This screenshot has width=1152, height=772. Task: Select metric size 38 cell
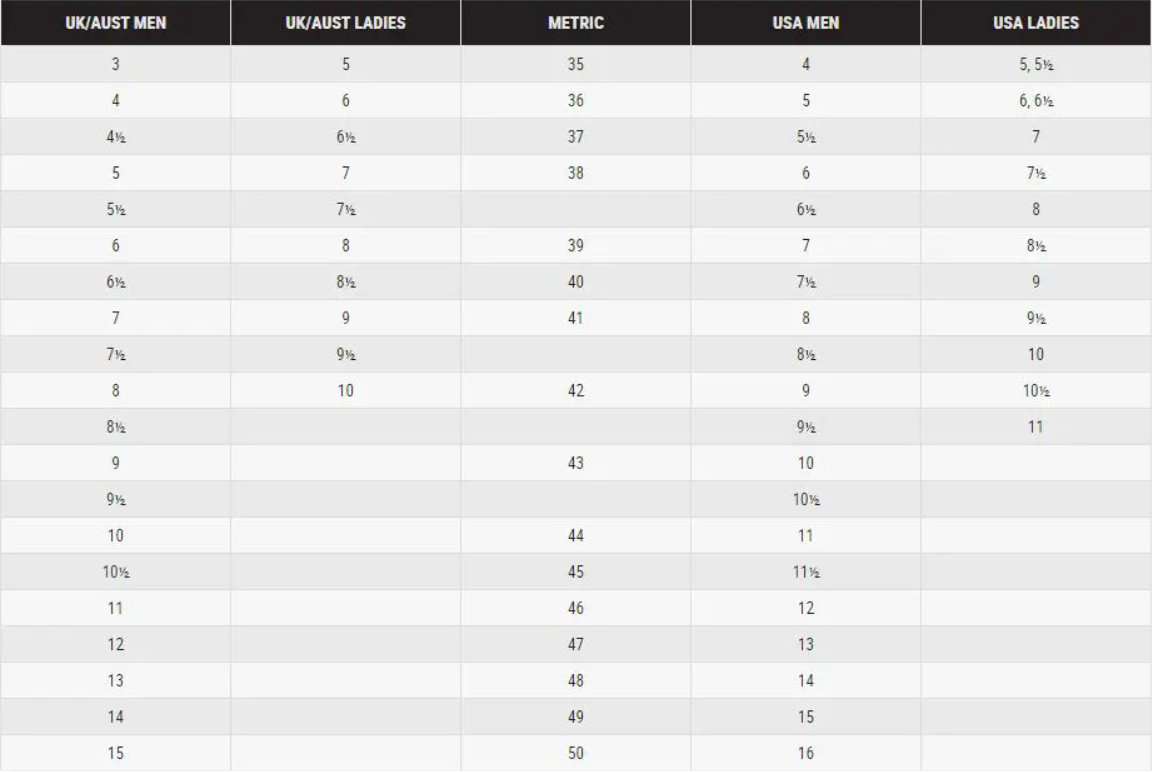pyautogui.click(x=575, y=173)
